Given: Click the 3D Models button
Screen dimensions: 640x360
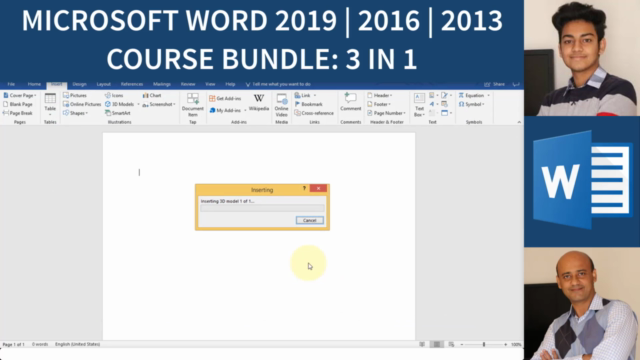Looking at the screenshot, I should tap(119, 104).
